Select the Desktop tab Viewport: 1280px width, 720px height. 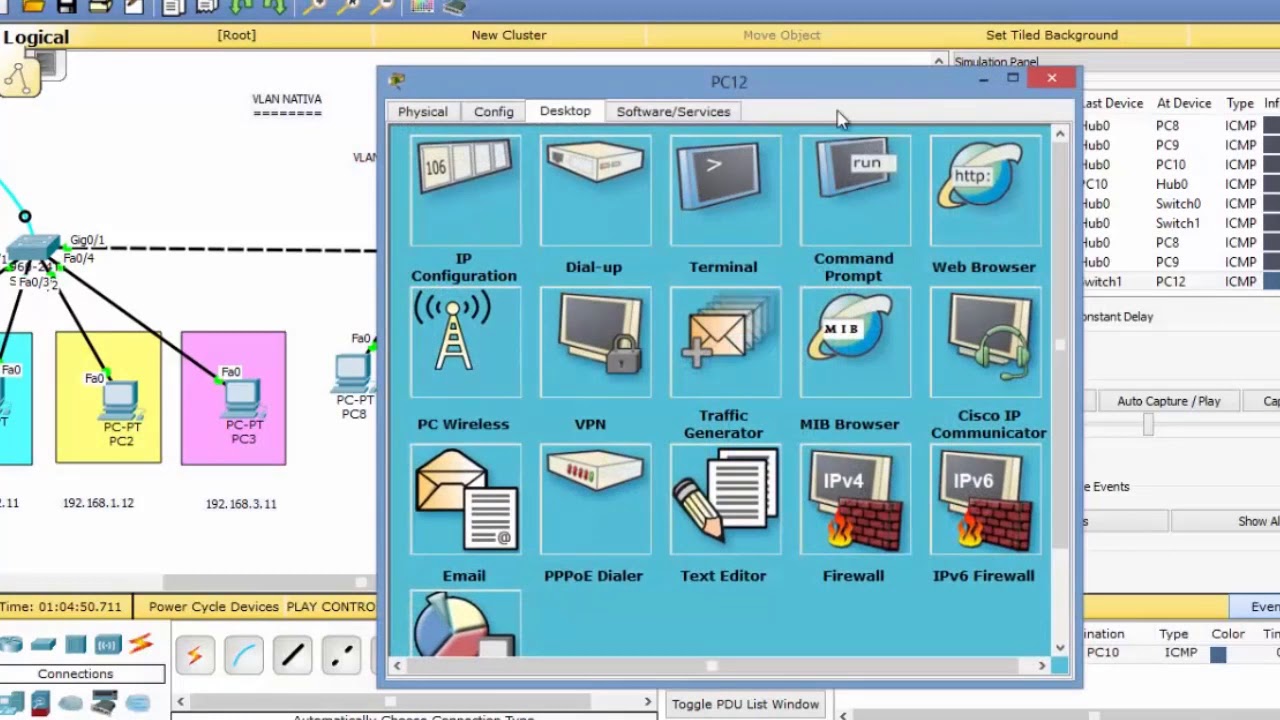point(565,111)
